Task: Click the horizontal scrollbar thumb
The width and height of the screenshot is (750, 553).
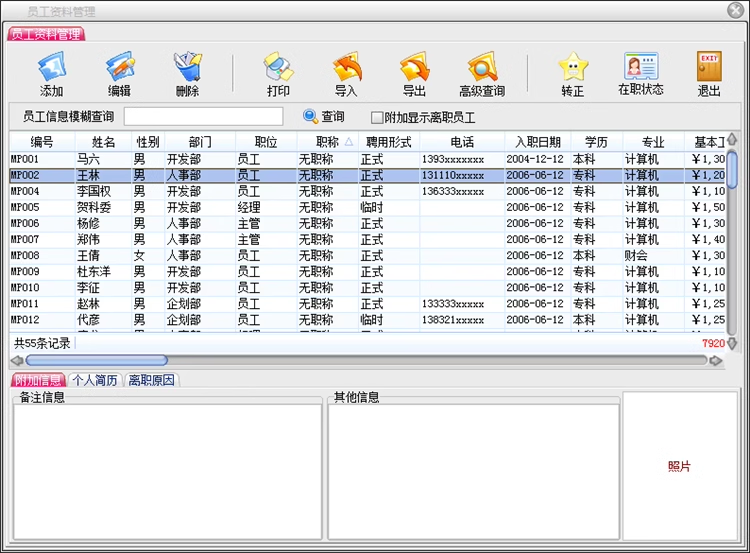Action: [97, 360]
